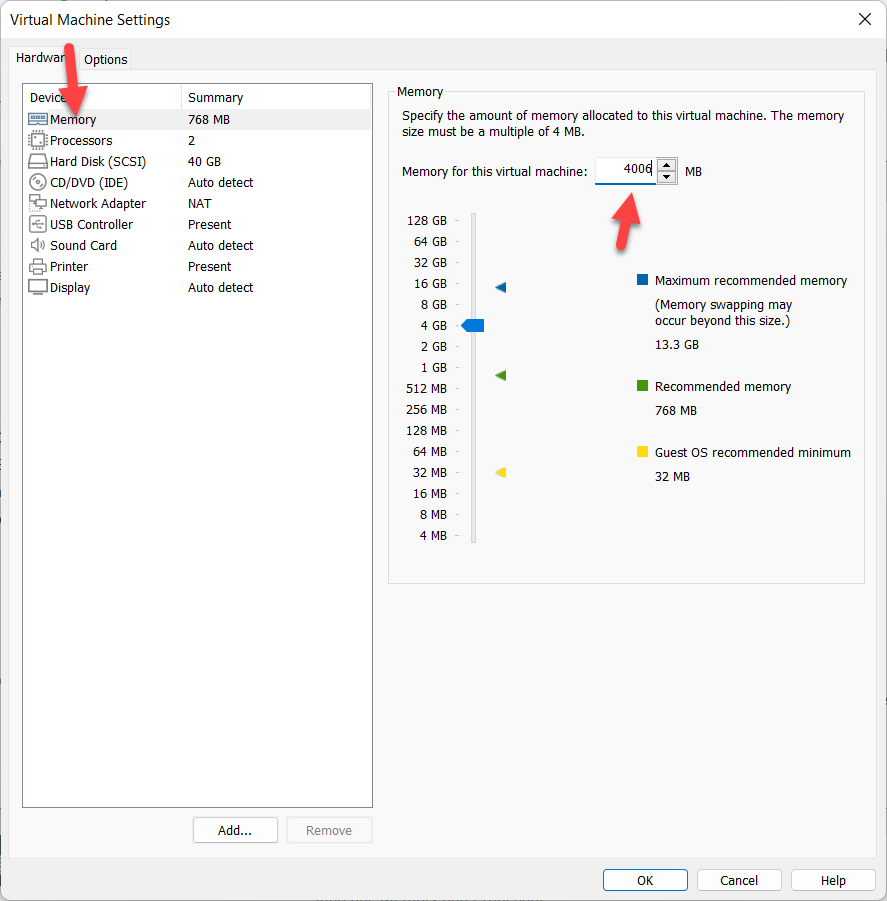Click the USB Controller icon
This screenshot has width=887, height=901.
(x=38, y=225)
